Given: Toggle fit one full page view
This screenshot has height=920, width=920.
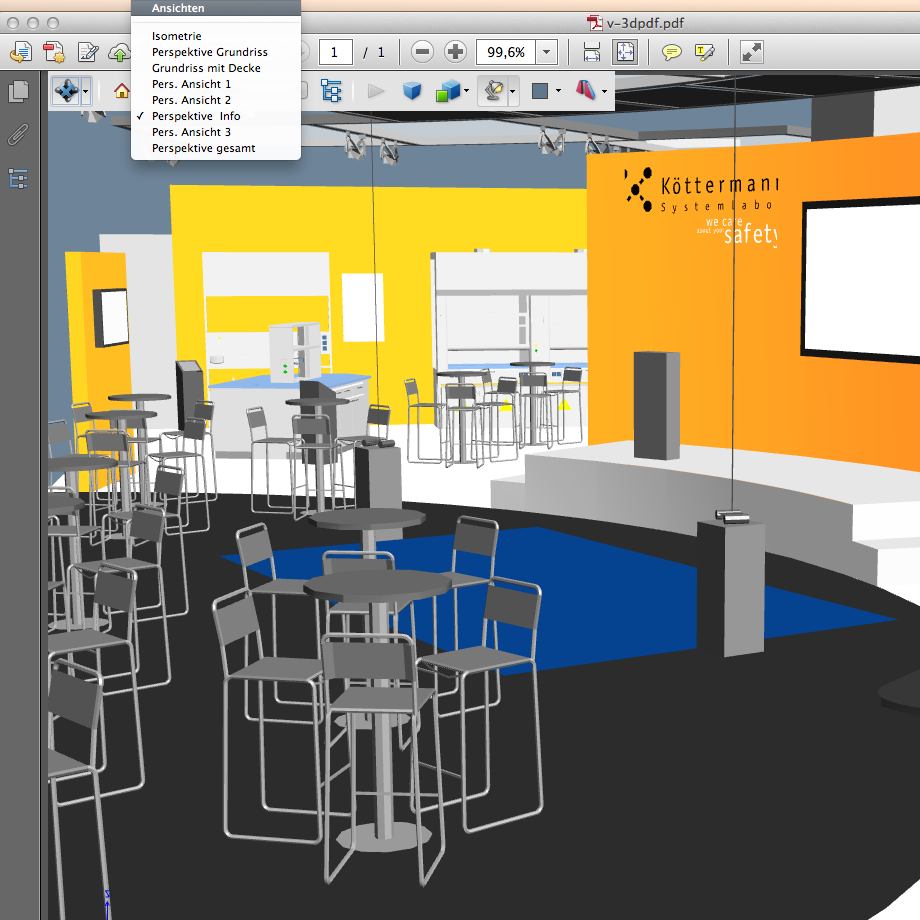Looking at the screenshot, I should (x=624, y=51).
